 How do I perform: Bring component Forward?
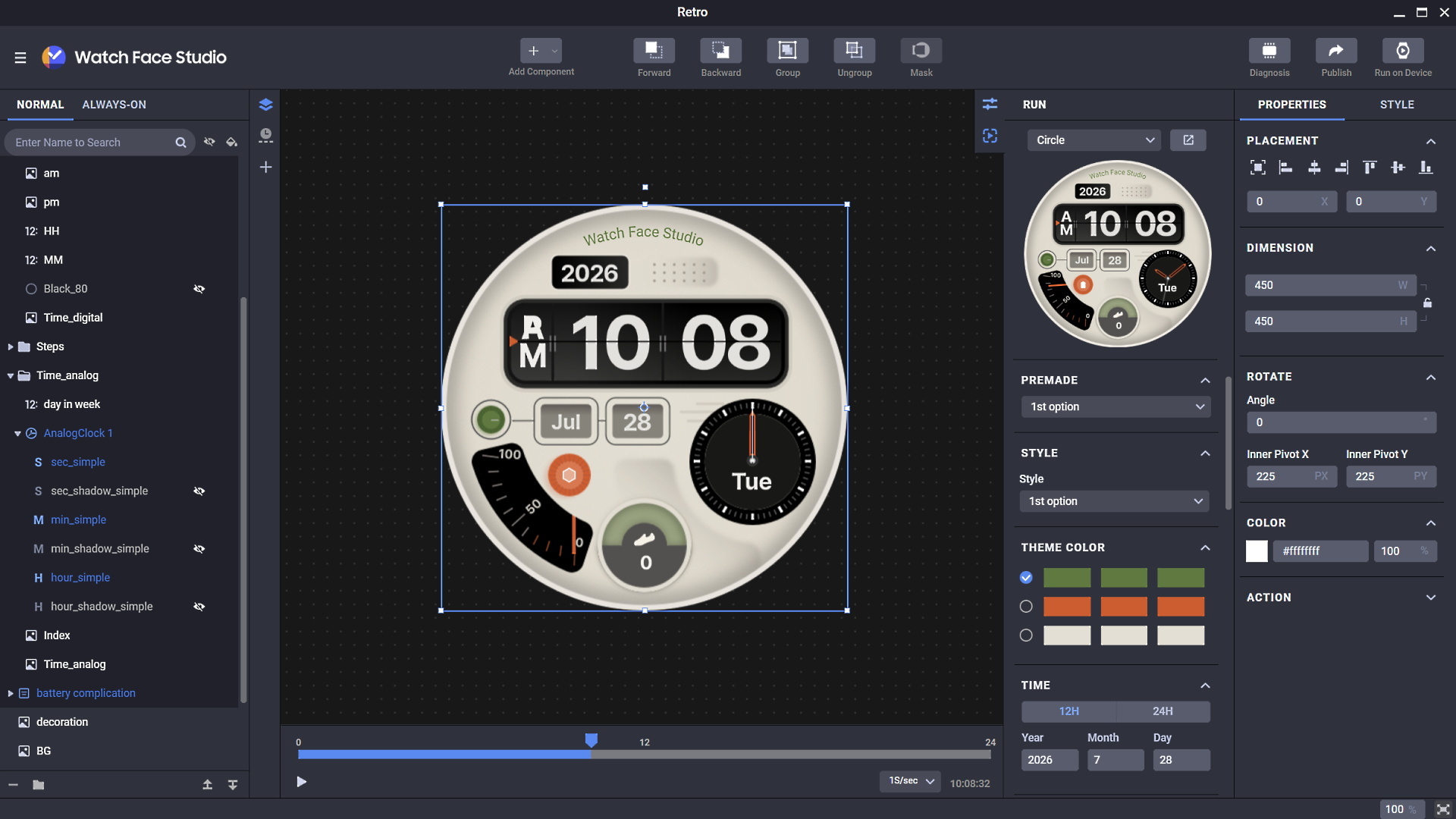(x=654, y=51)
